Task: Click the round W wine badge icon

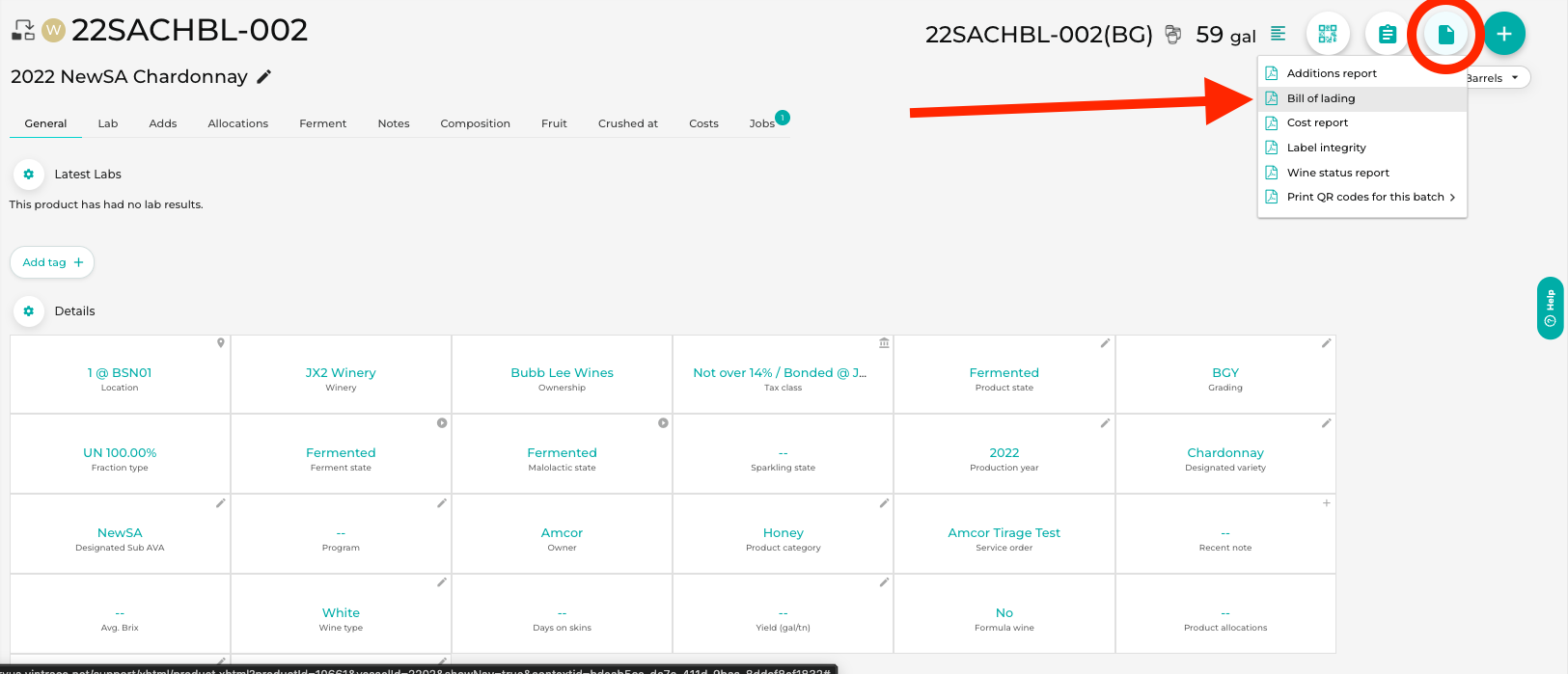Action: coord(54,31)
